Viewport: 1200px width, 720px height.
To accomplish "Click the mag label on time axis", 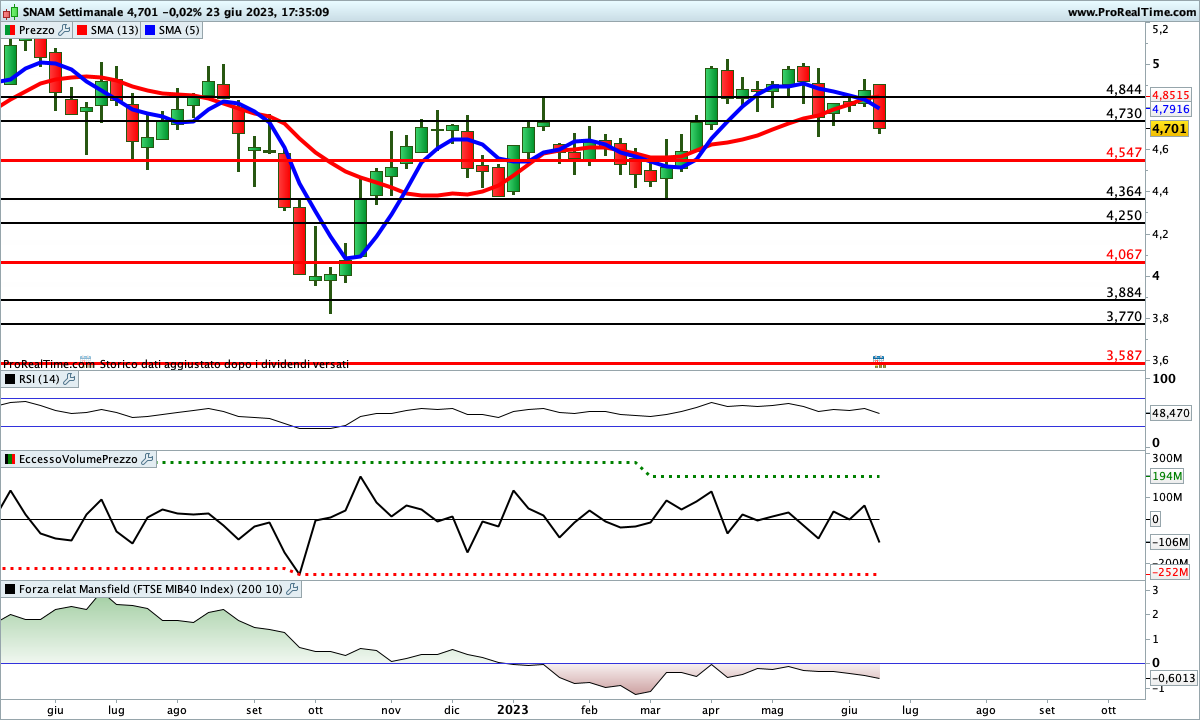I will pos(772,709).
